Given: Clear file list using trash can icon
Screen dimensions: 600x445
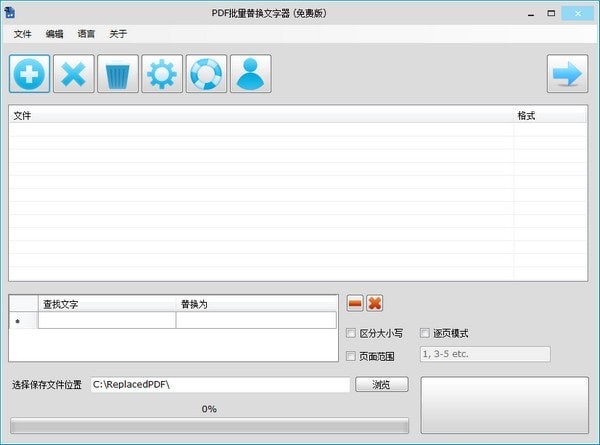Looking at the screenshot, I should [118, 73].
